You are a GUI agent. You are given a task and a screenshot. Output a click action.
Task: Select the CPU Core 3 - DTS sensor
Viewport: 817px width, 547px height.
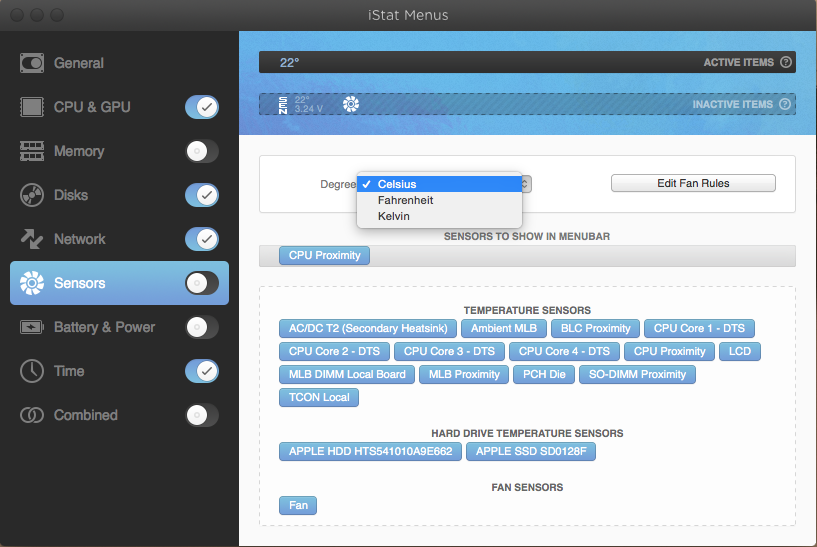[449, 351]
